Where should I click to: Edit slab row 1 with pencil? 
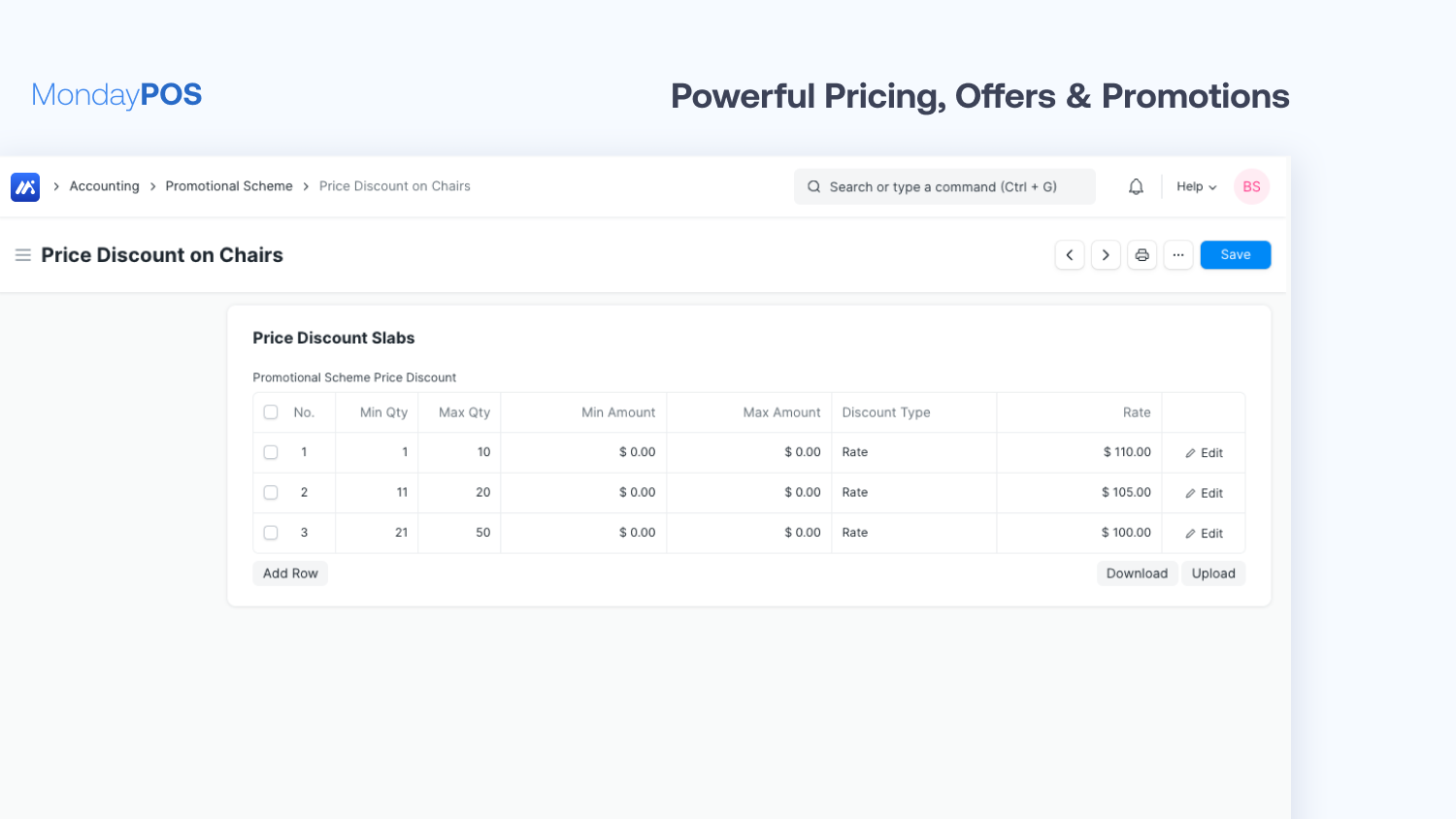tap(1204, 453)
